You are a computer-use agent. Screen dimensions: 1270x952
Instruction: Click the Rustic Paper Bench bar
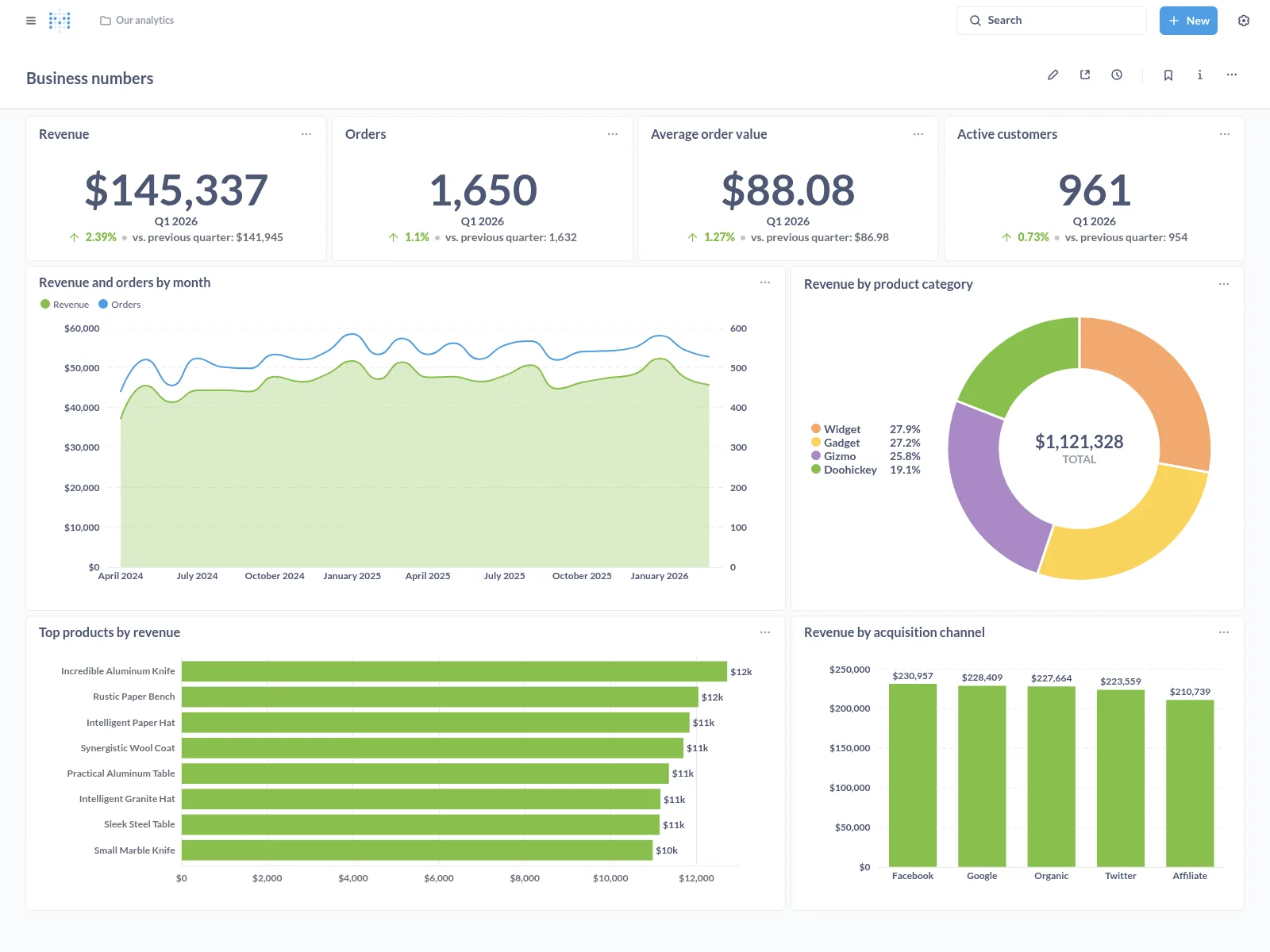pos(440,697)
